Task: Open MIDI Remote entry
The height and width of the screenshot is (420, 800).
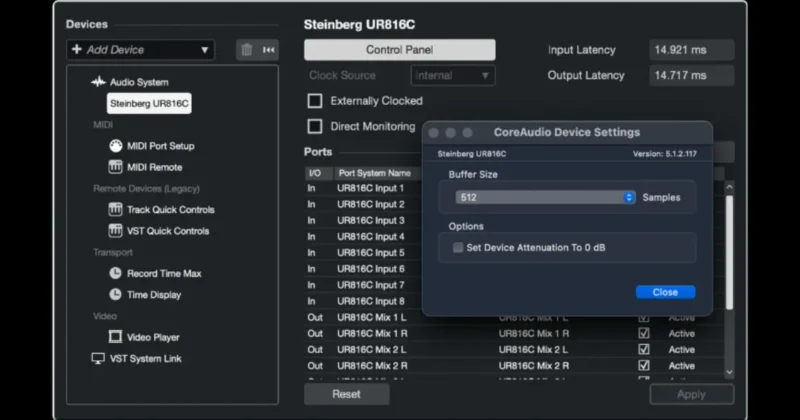Action: [155, 167]
